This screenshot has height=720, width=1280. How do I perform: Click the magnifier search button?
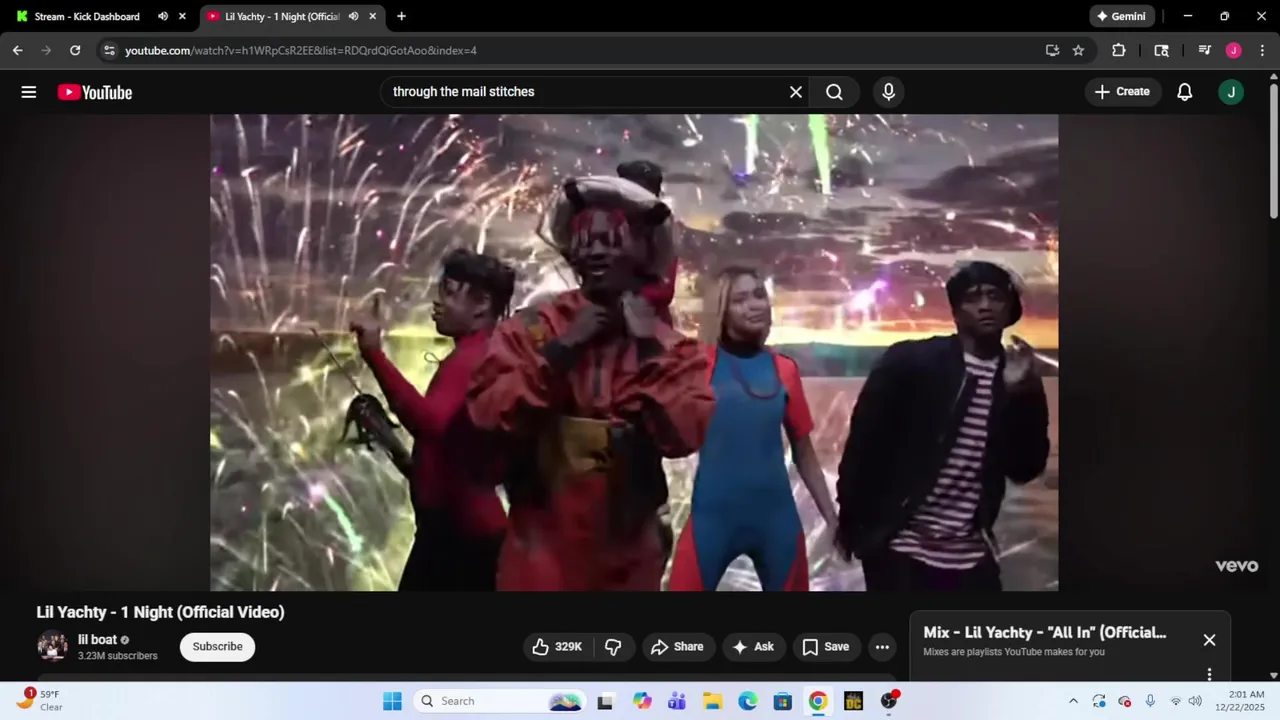[x=834, y=92]
